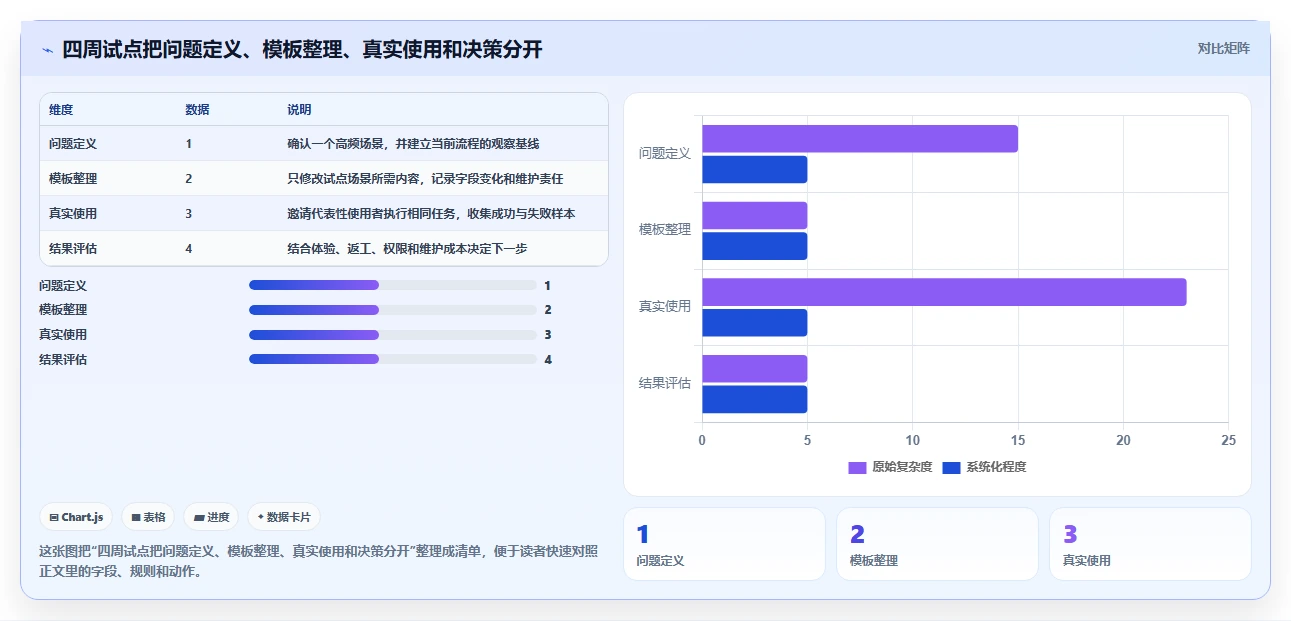The width and height of the screenshot is (1291, 621).
Task: Click the description starting 结合体验、返工
Action: (407, 249)
